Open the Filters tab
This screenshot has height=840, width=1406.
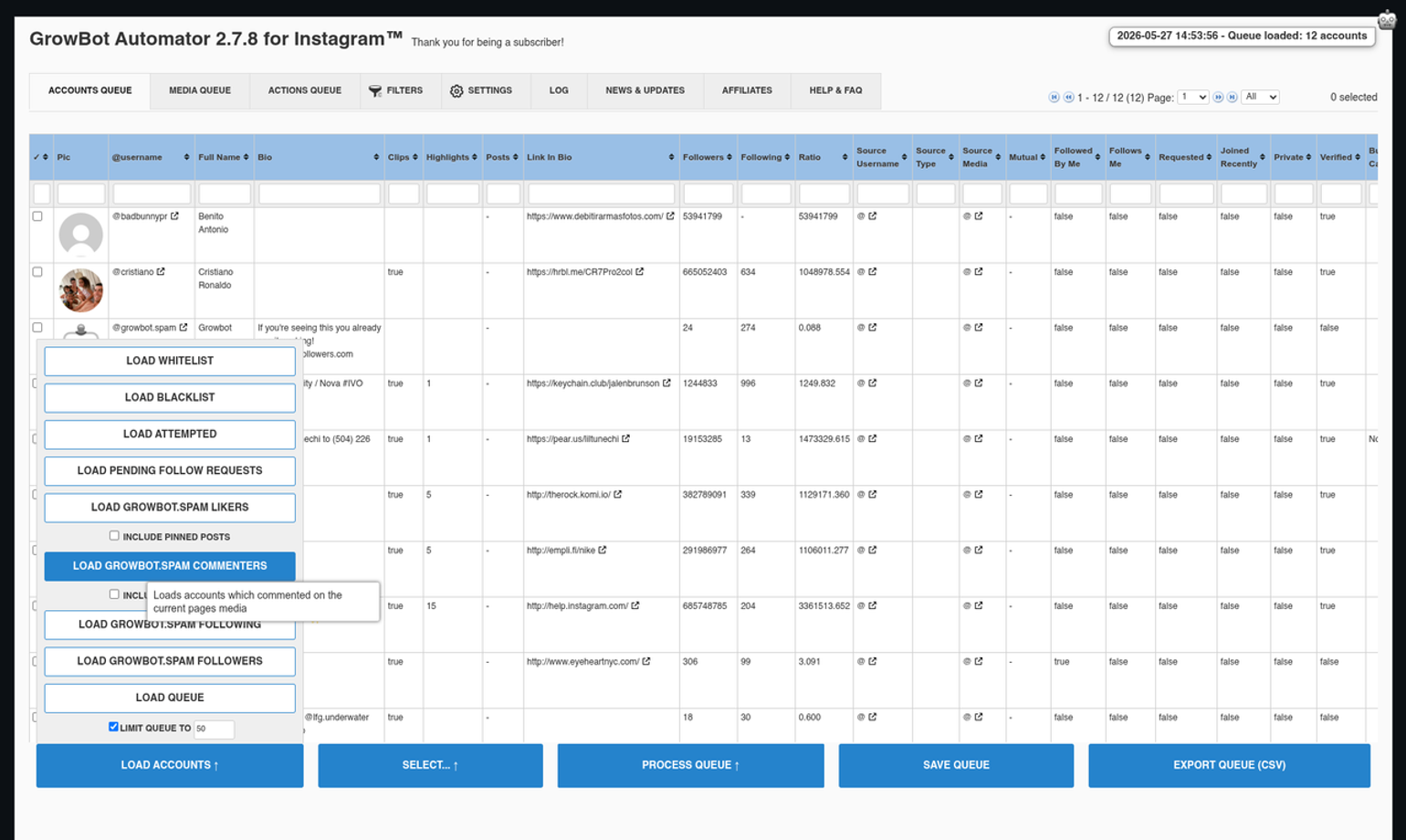coord(395,91)
